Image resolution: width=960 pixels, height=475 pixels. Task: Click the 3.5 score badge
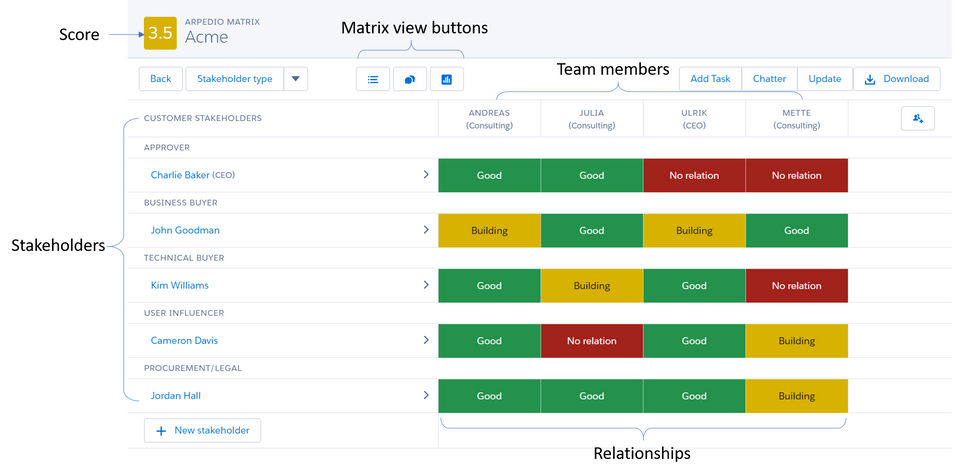pos(160,33)
